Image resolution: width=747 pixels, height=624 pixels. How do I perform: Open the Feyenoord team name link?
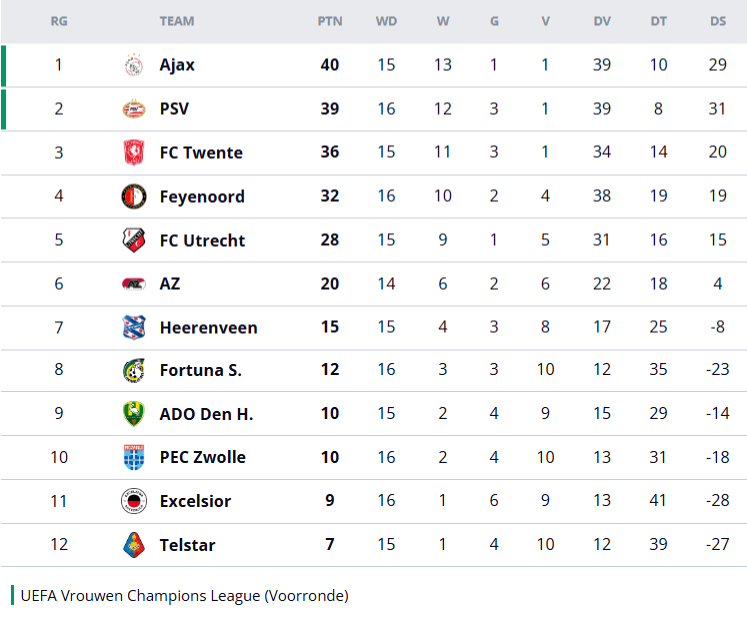(x=202, y=196)
